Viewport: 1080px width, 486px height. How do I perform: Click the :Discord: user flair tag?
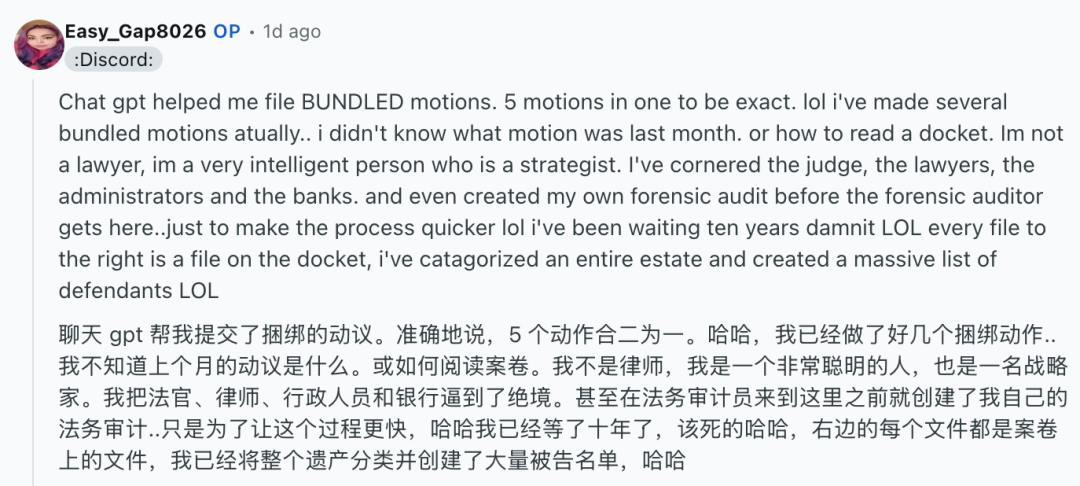click(x=114, y=60)
